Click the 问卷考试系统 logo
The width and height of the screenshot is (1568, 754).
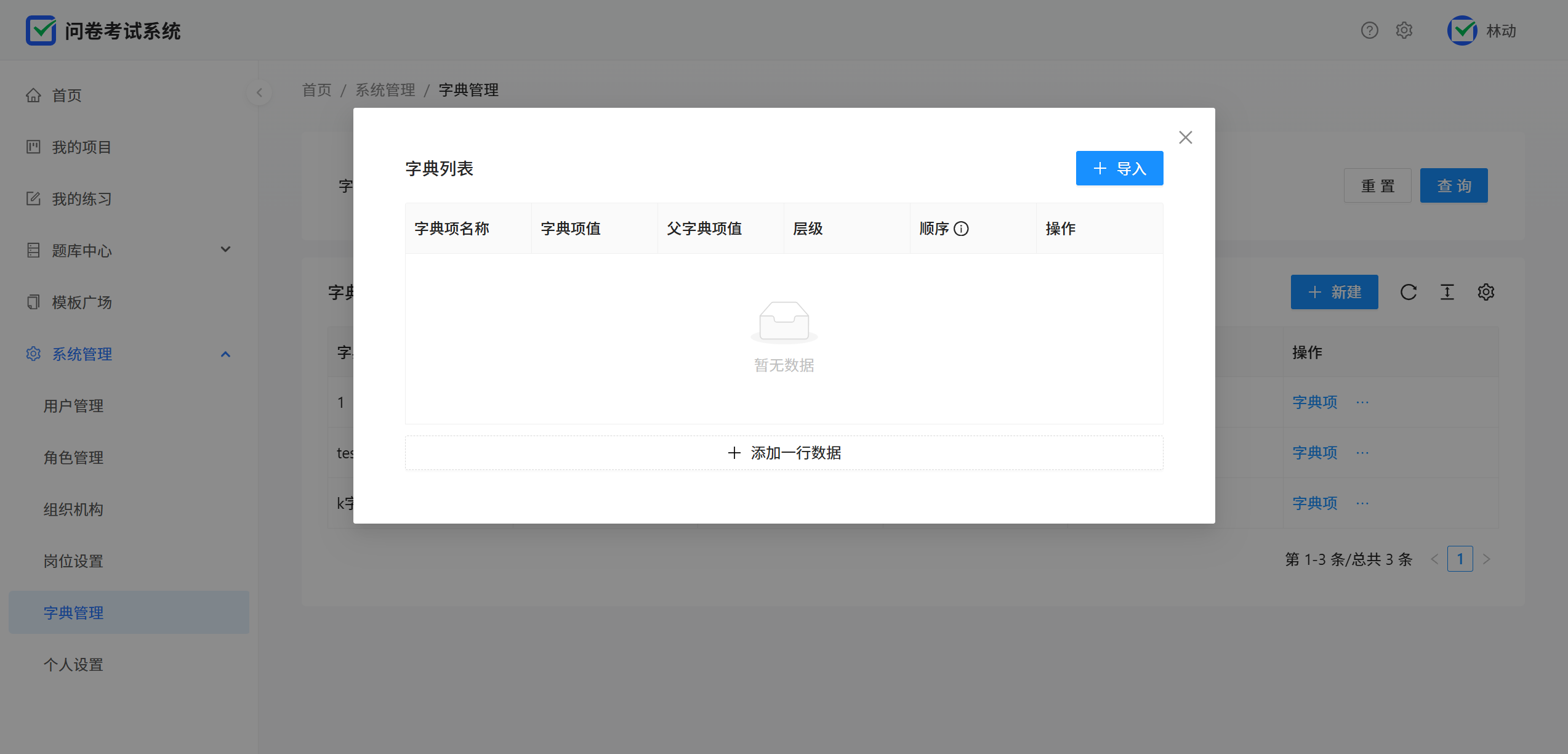41,30
